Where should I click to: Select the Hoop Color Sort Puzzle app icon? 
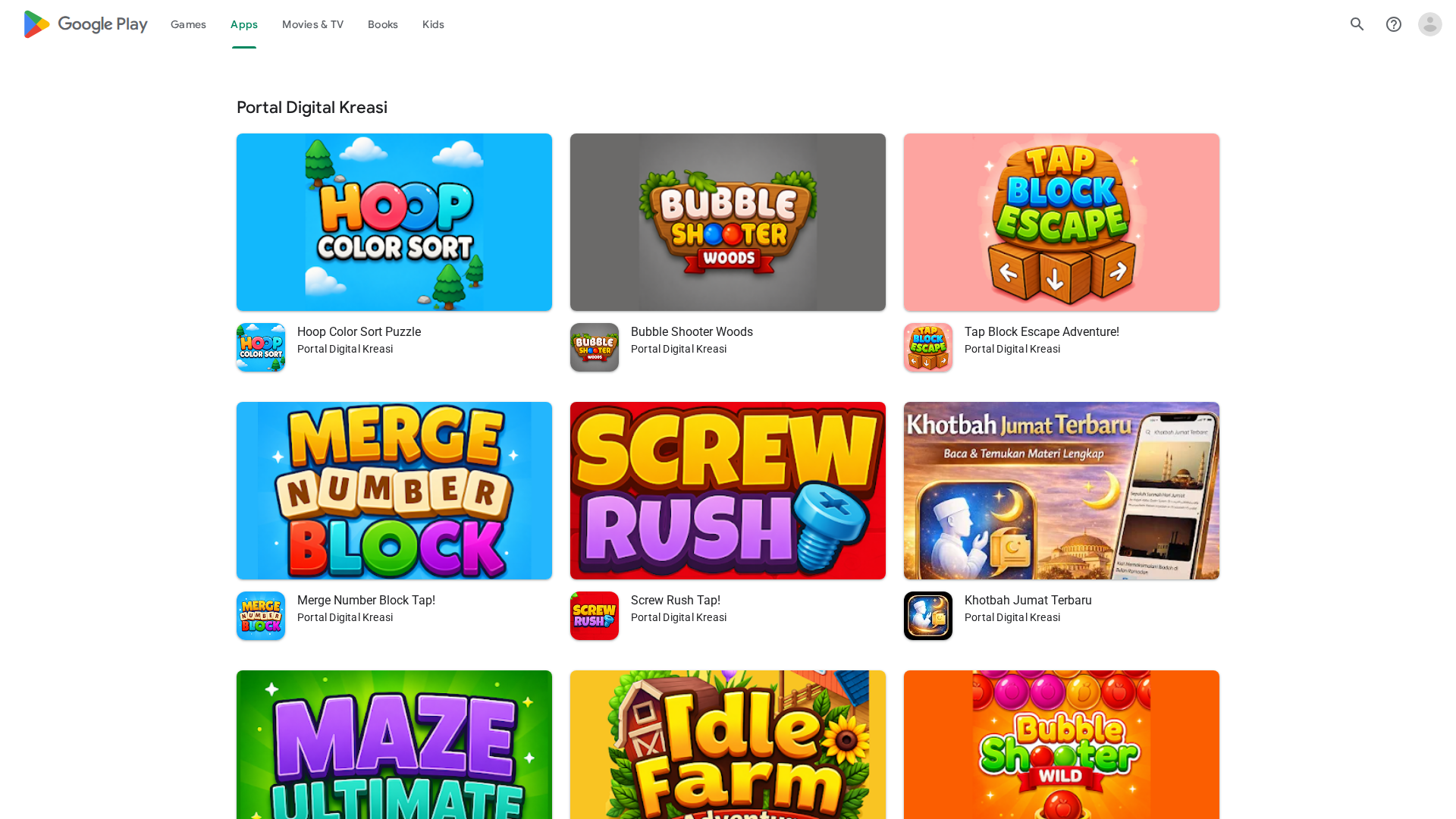pos(260,347)
